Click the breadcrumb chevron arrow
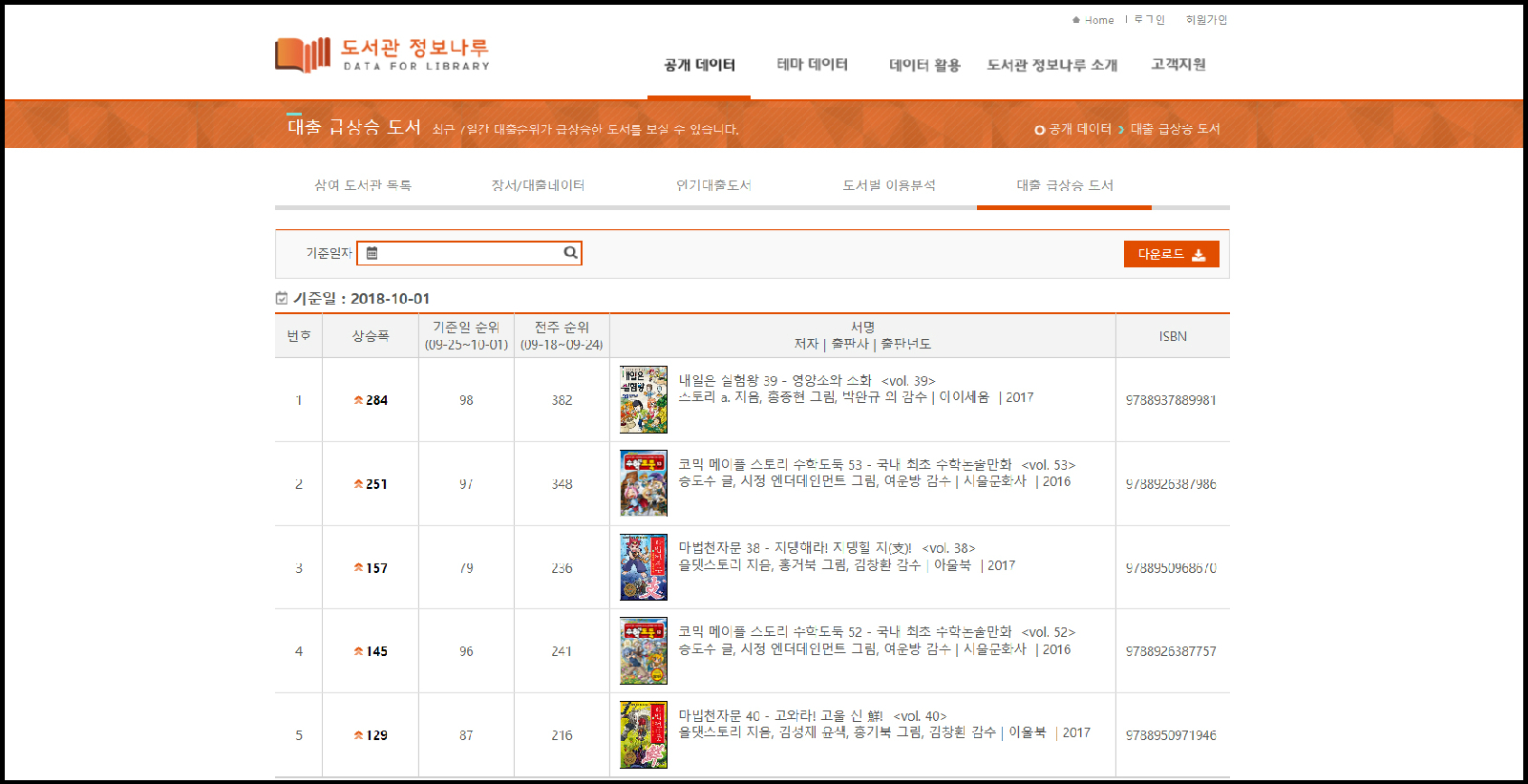The height and width of the screenshot is (784, 1528). [1121, 130]
